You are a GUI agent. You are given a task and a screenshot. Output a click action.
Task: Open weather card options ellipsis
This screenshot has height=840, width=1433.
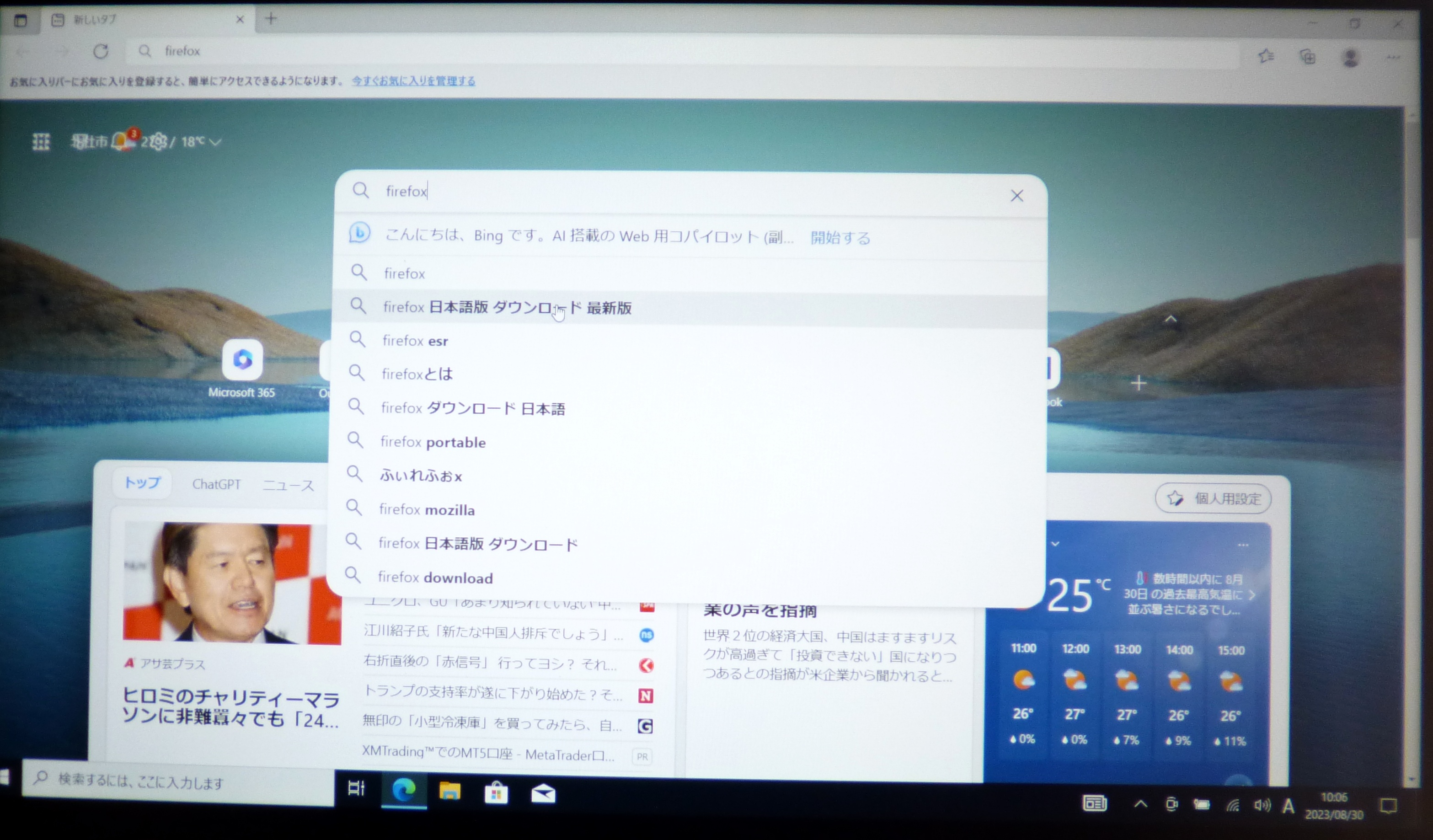(1243, 545)
